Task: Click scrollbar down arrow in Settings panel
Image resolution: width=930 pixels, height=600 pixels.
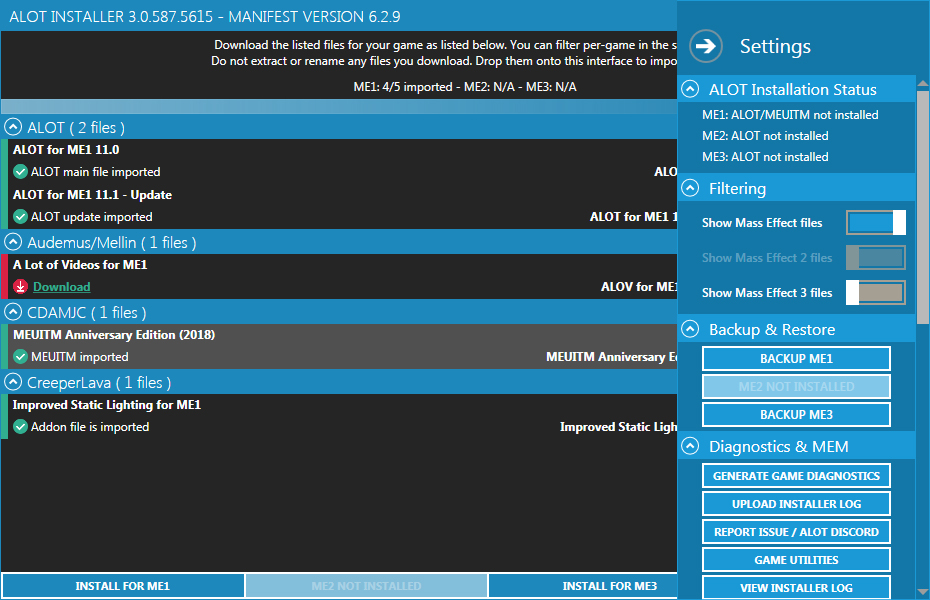Action: coord(923,592)
